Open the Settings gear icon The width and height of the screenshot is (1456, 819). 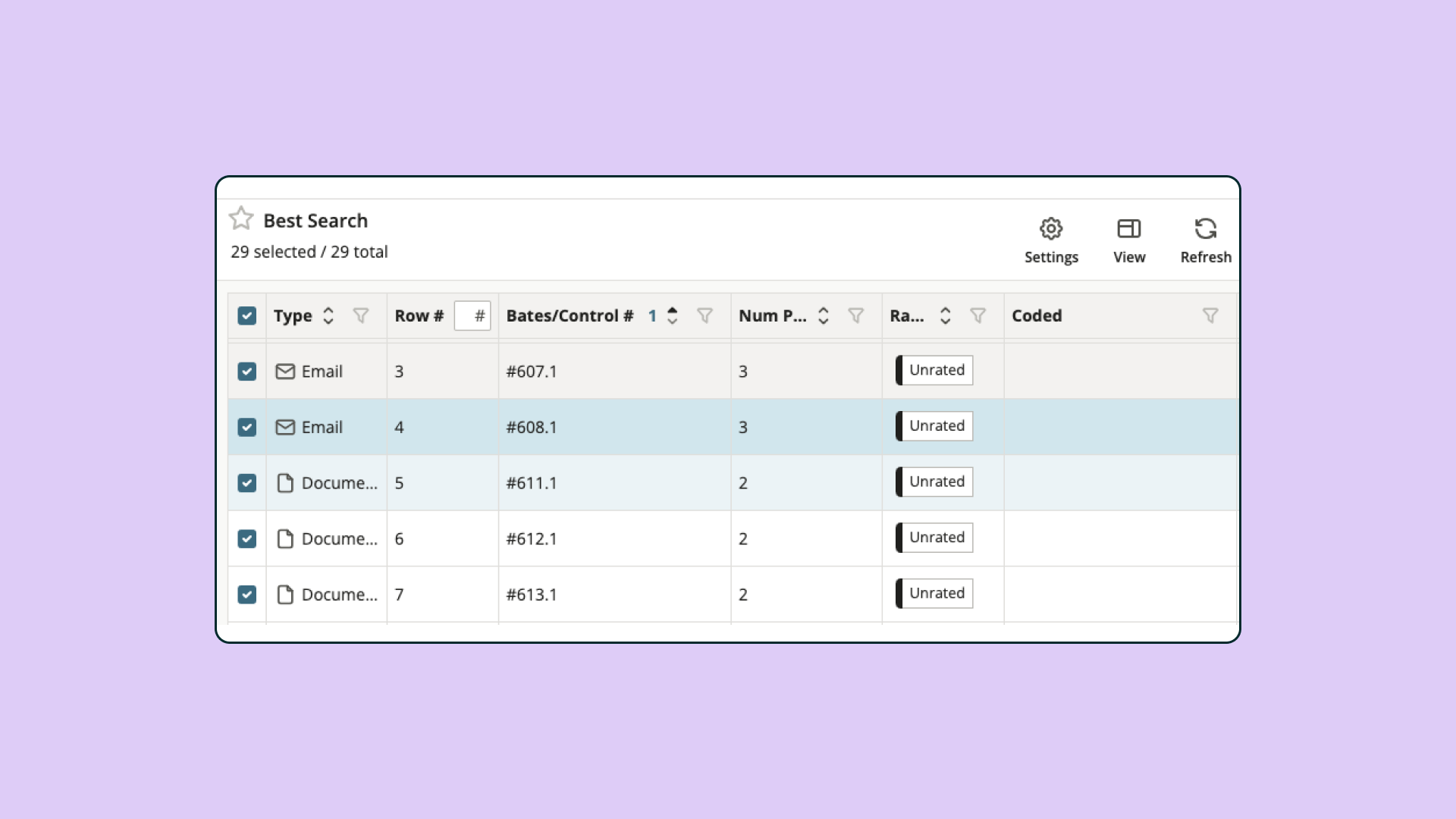(x=1051, y=228)
